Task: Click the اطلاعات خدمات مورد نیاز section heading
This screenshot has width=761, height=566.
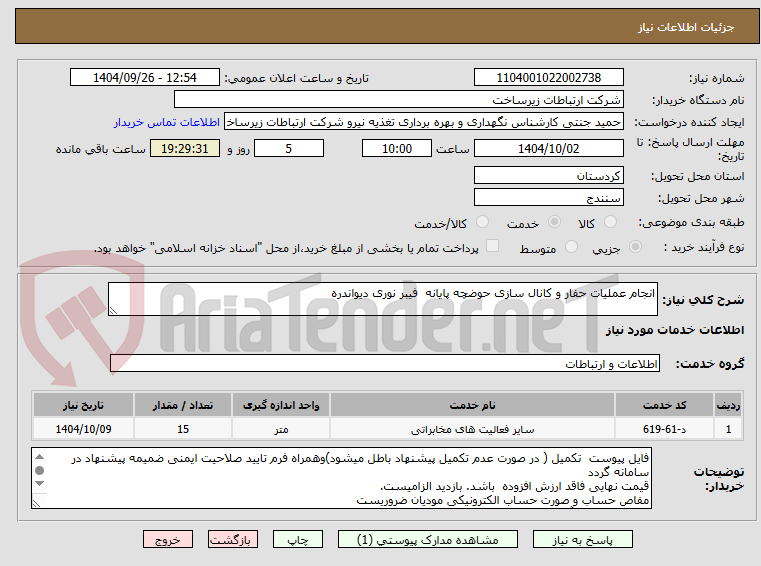Action: click(x=675, y=330)
